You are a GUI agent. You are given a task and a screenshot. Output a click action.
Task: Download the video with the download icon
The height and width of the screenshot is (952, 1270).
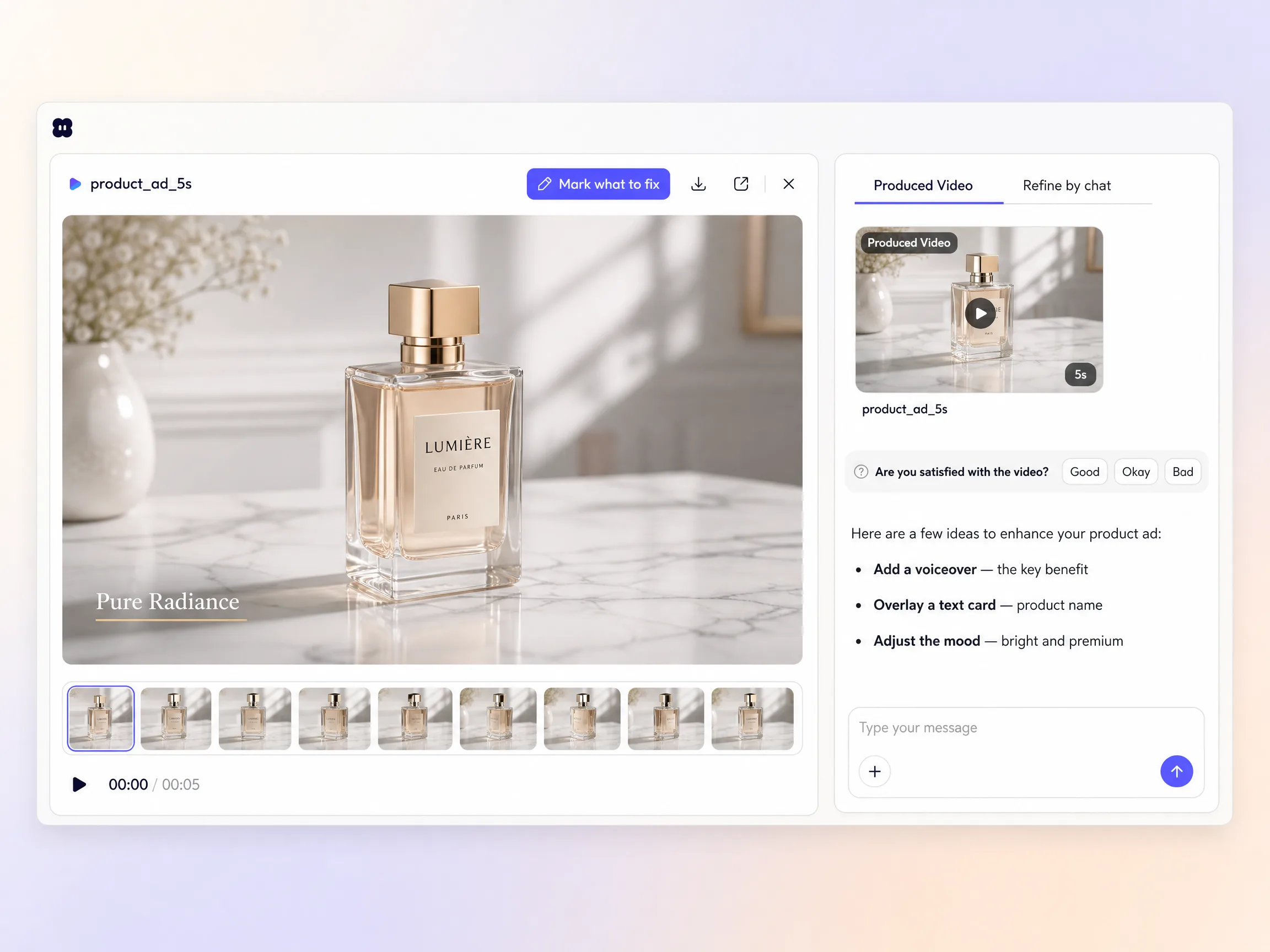[x=698, y=183]
